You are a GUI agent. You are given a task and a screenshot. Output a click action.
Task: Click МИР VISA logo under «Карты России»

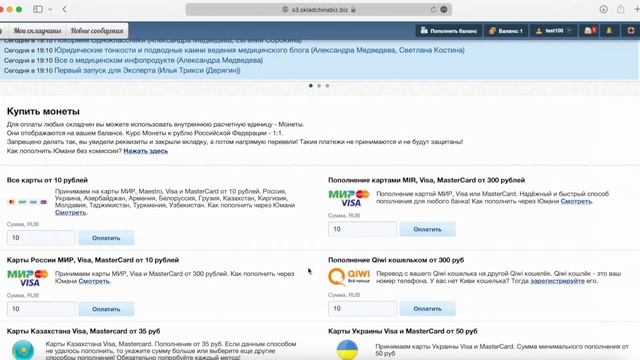(28, 278)
